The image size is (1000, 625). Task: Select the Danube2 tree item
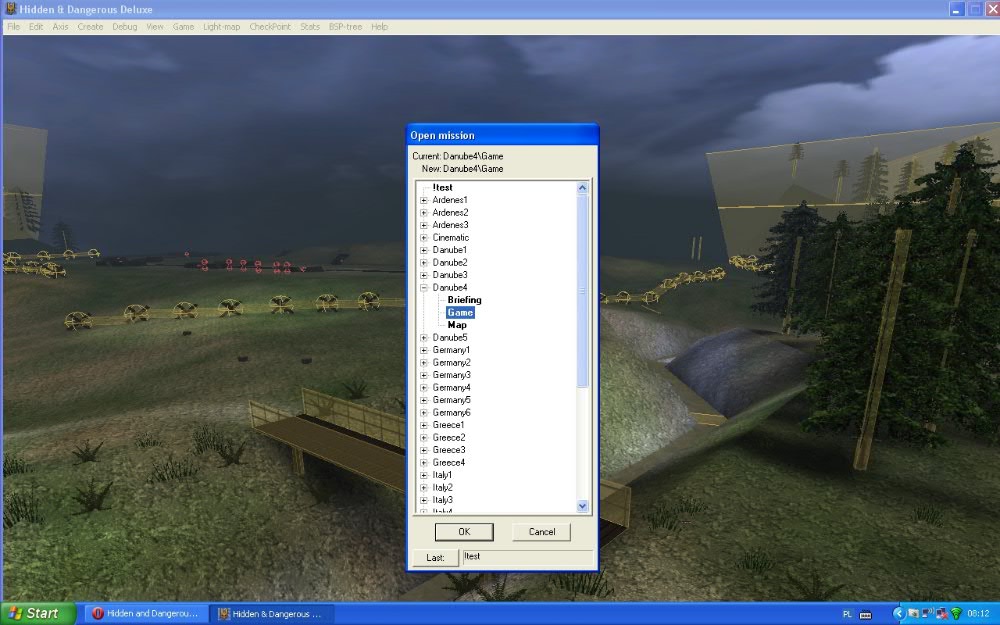[450, 263]
